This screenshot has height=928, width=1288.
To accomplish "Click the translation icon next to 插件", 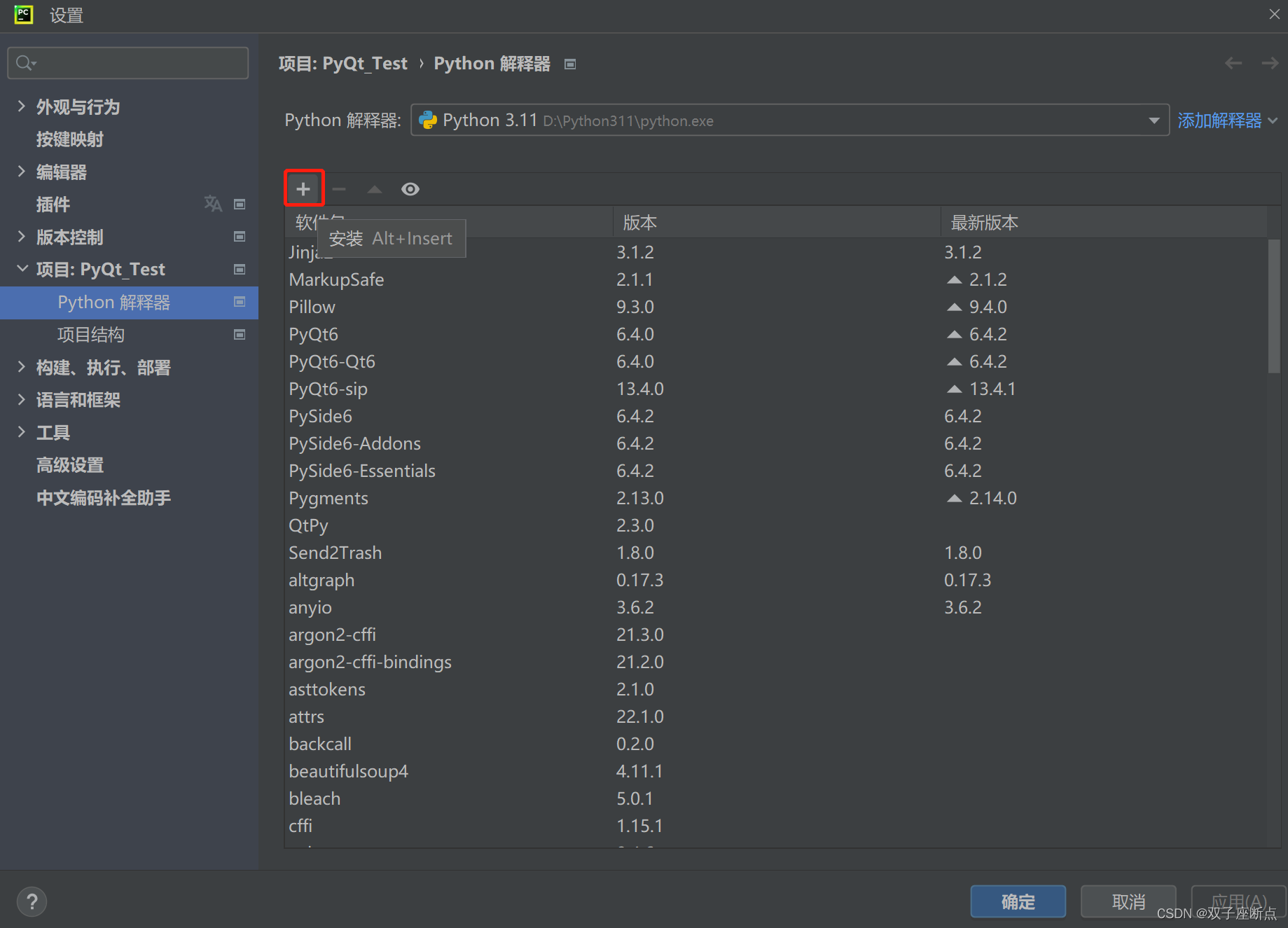I will click(213, 204).
